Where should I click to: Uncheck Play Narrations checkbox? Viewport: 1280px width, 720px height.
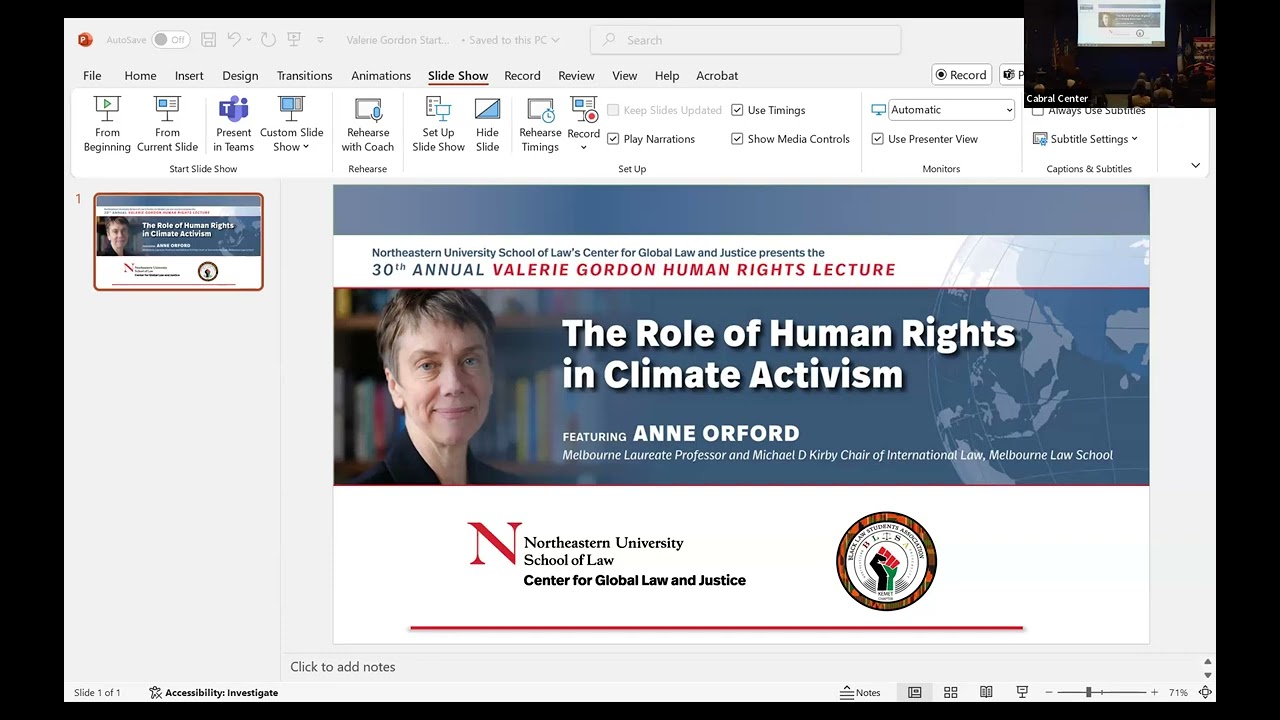tap(613, 139)
